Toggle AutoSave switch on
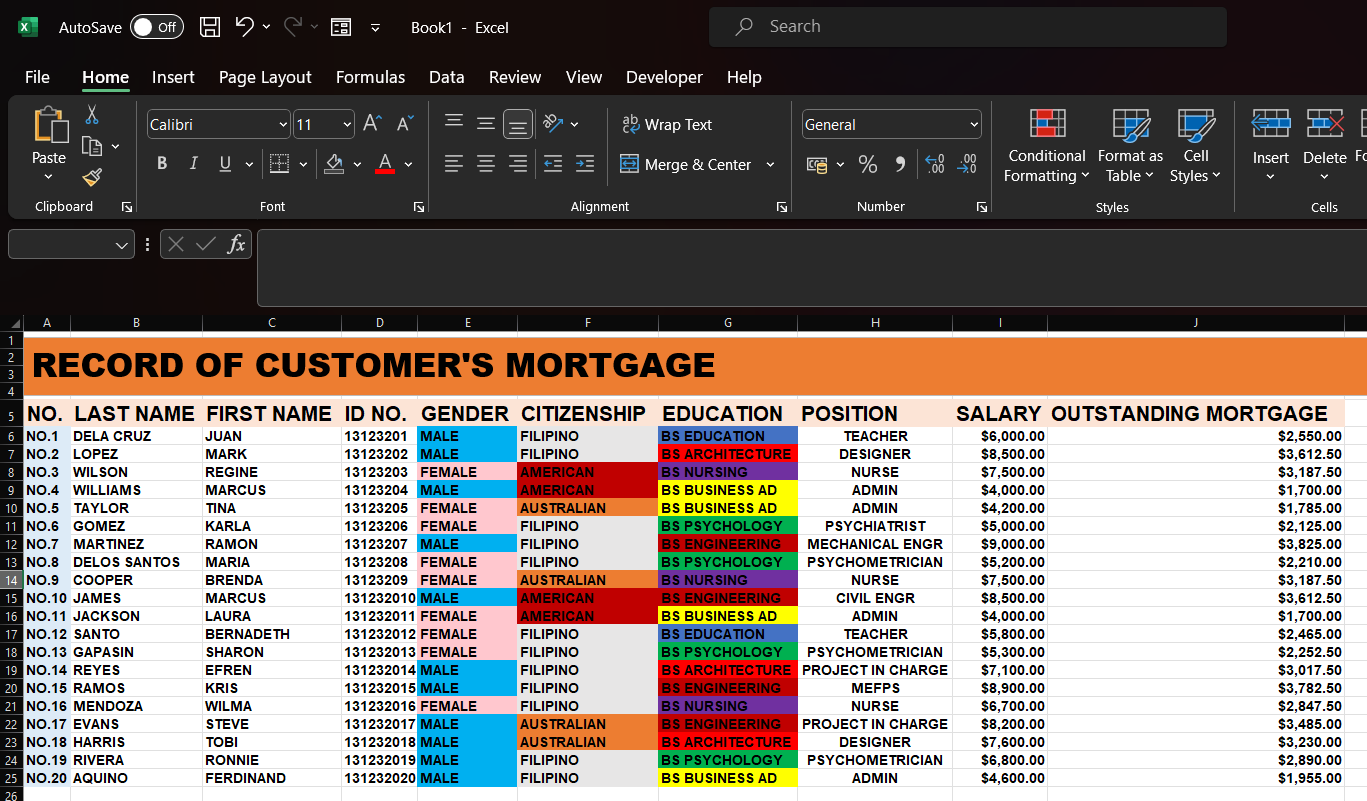 click(156, 27)
